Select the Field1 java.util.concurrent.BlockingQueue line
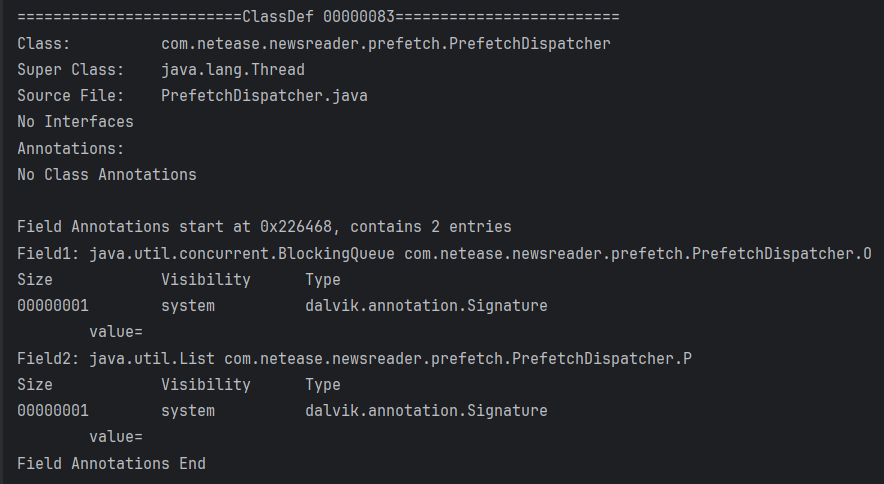 point(444,253)
